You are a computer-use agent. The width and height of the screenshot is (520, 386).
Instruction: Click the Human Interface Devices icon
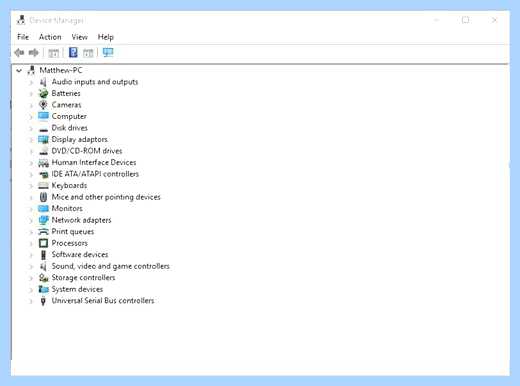(x=43, y=163)
